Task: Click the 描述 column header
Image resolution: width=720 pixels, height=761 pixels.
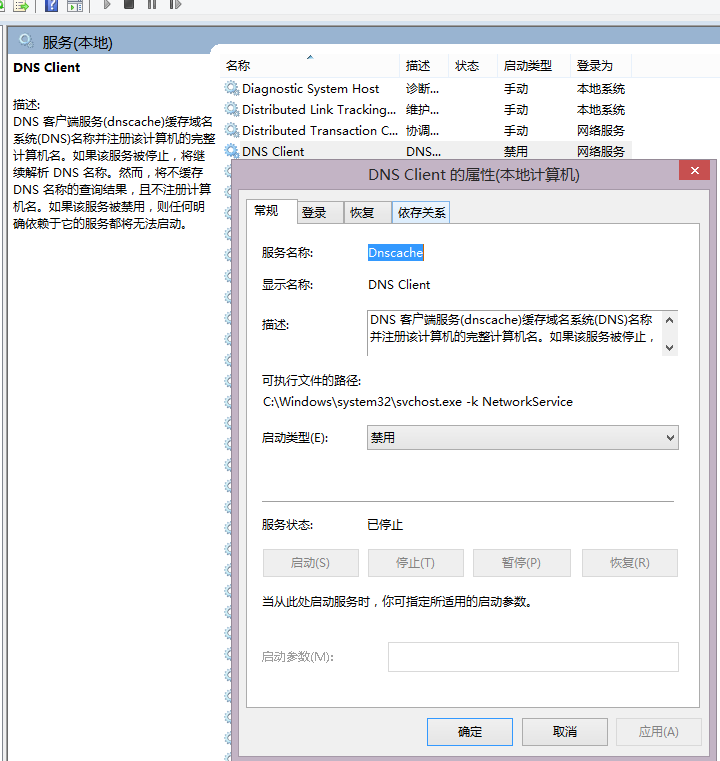Action: pyautogui.click(x=424, y=66)
